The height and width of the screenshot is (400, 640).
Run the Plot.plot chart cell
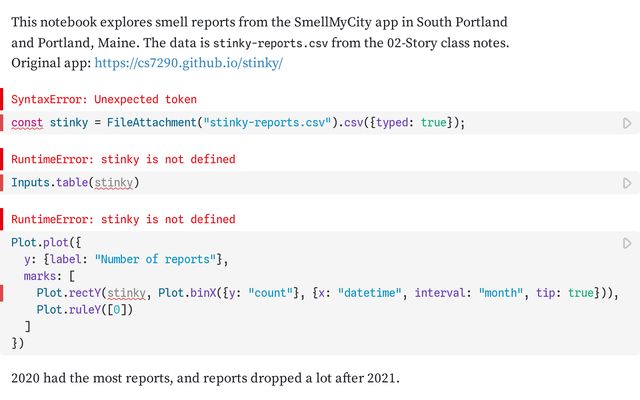point(627,243)
